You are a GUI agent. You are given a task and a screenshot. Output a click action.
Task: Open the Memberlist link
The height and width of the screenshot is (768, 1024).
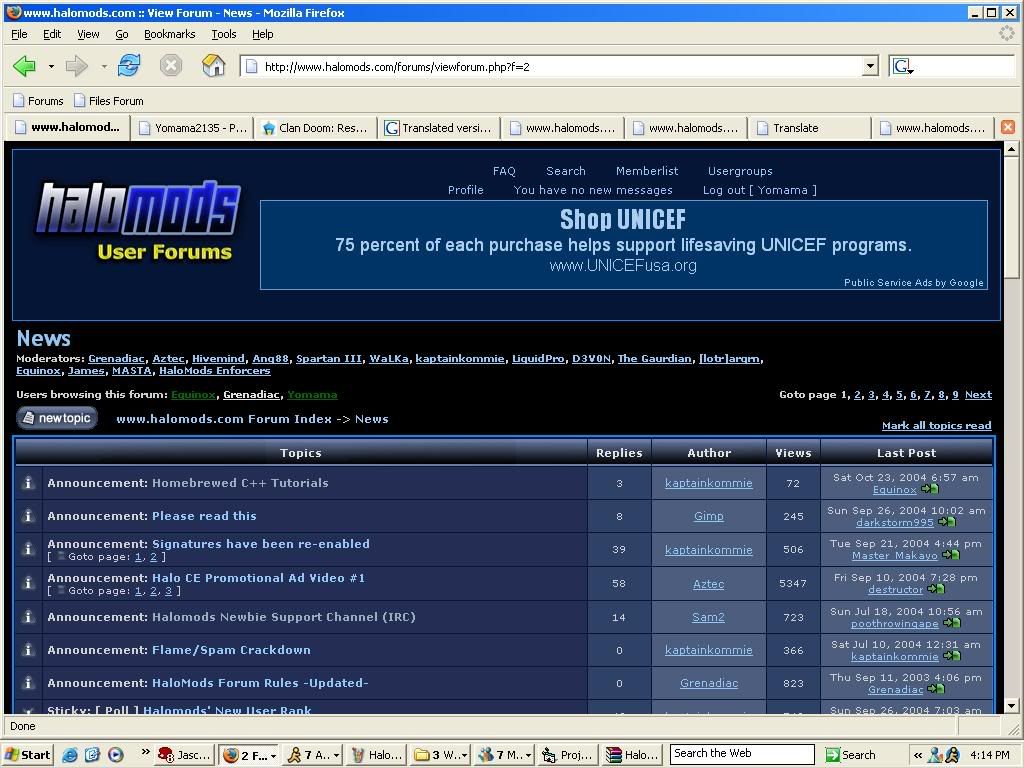(x=647, y=171)
